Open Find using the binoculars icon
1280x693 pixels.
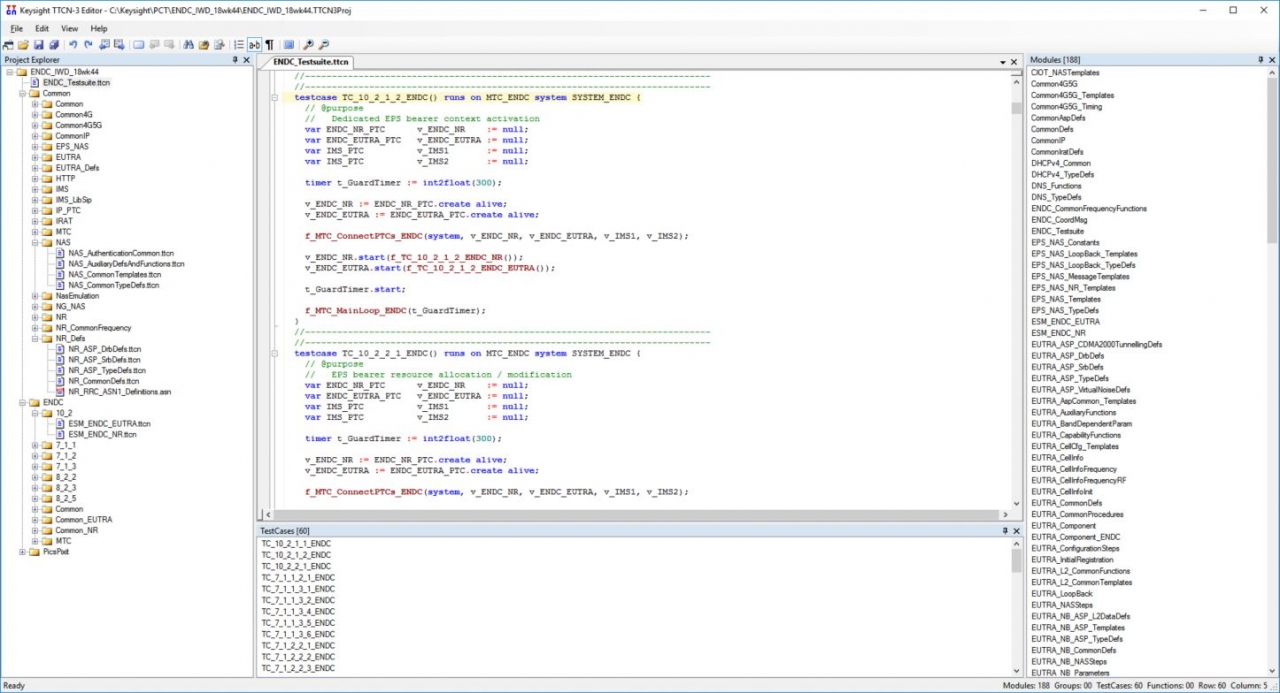pyautogui.click(x=188, y=45)
